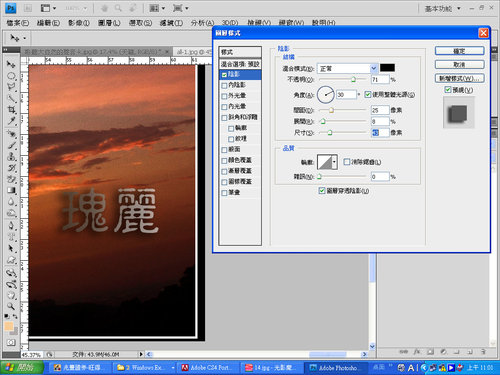Open the Windows 開始 Start button
This screenshot has width=500, height=375.
(x=22, y=368)
